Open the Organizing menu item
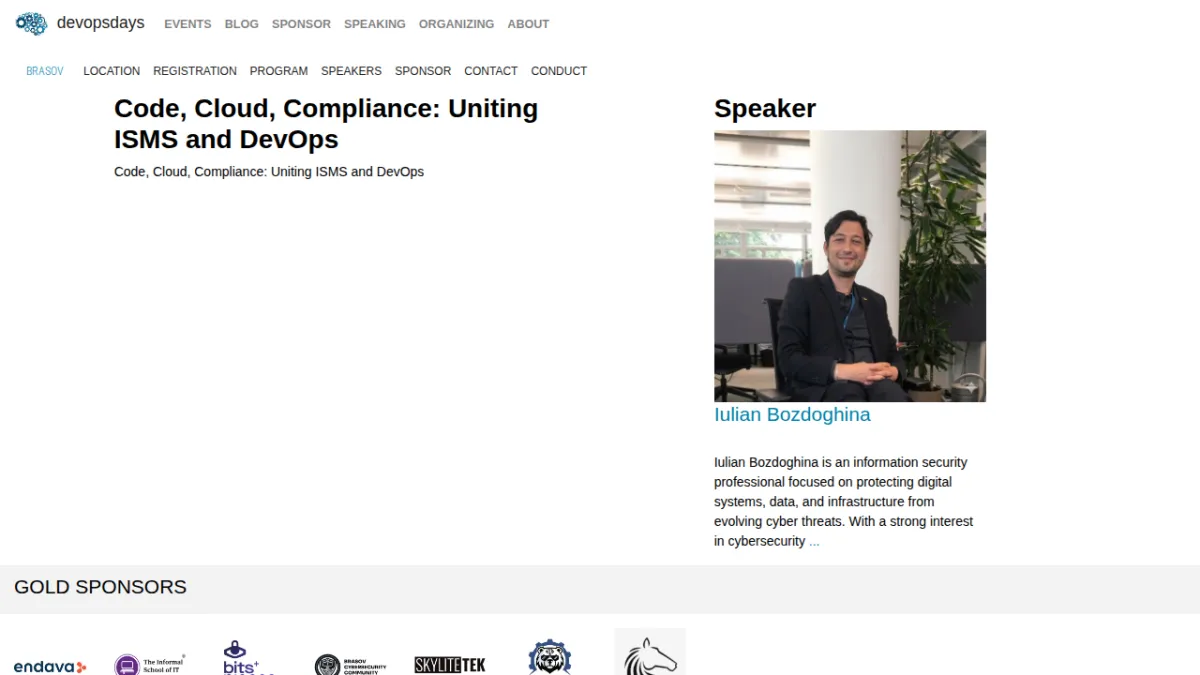This screenshot has height=675, width=1200. point(456,24)
